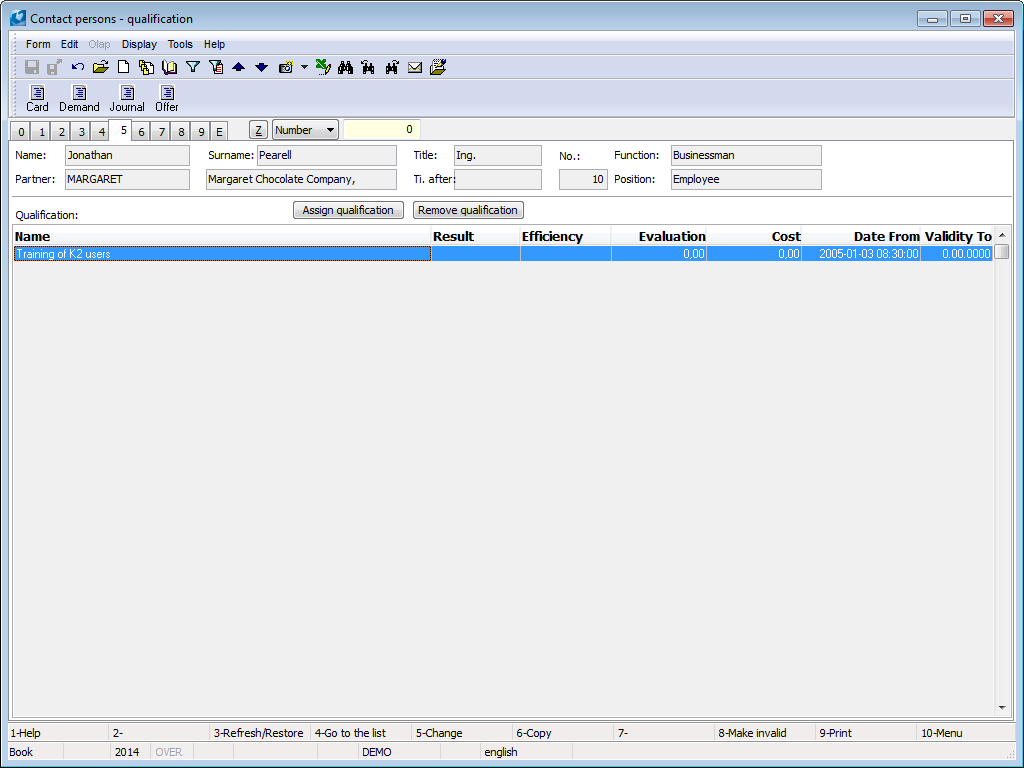Viewport: 1024px width, 768px height.
Task: Open the Tools menu
Action: click(180, 44)
